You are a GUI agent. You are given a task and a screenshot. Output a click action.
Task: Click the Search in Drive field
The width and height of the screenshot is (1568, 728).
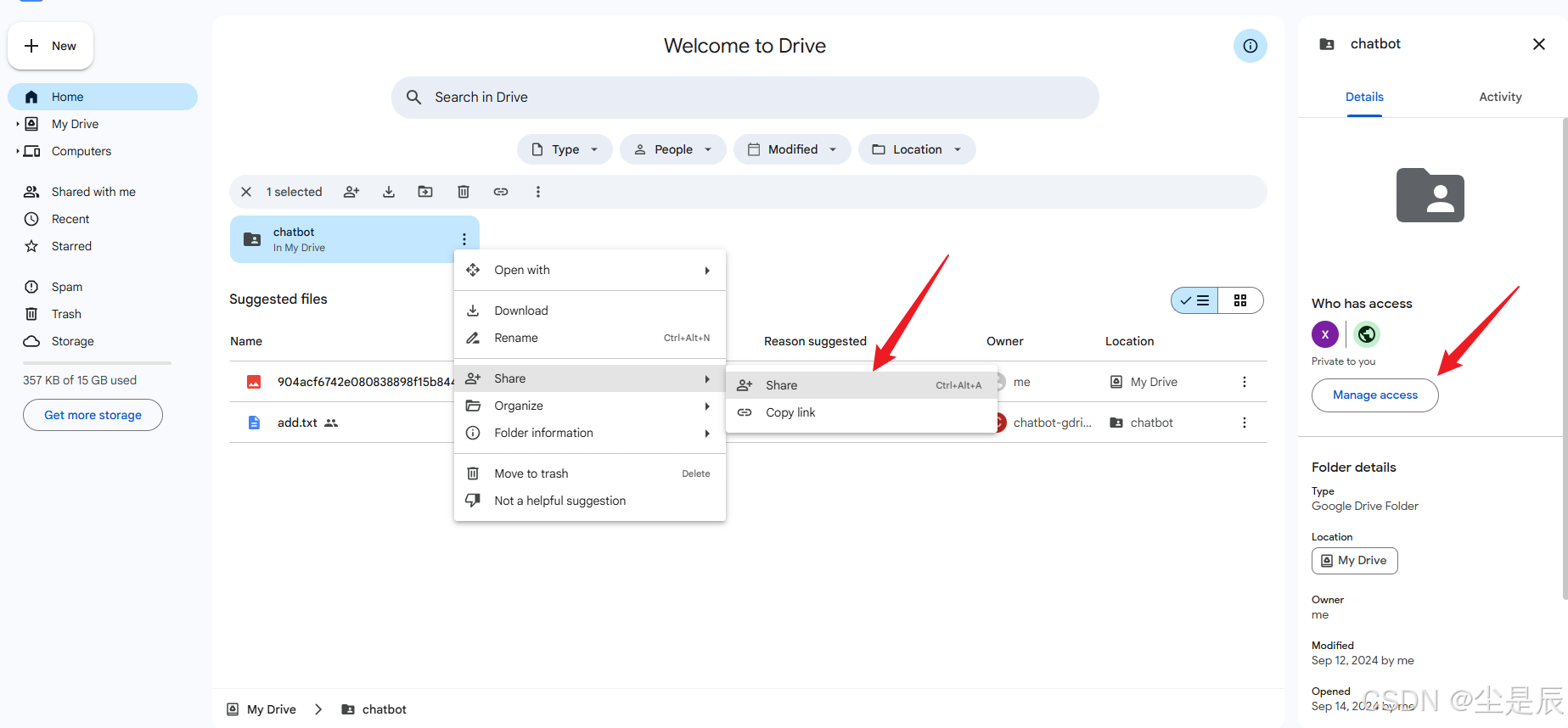click(x=745, y=98)
